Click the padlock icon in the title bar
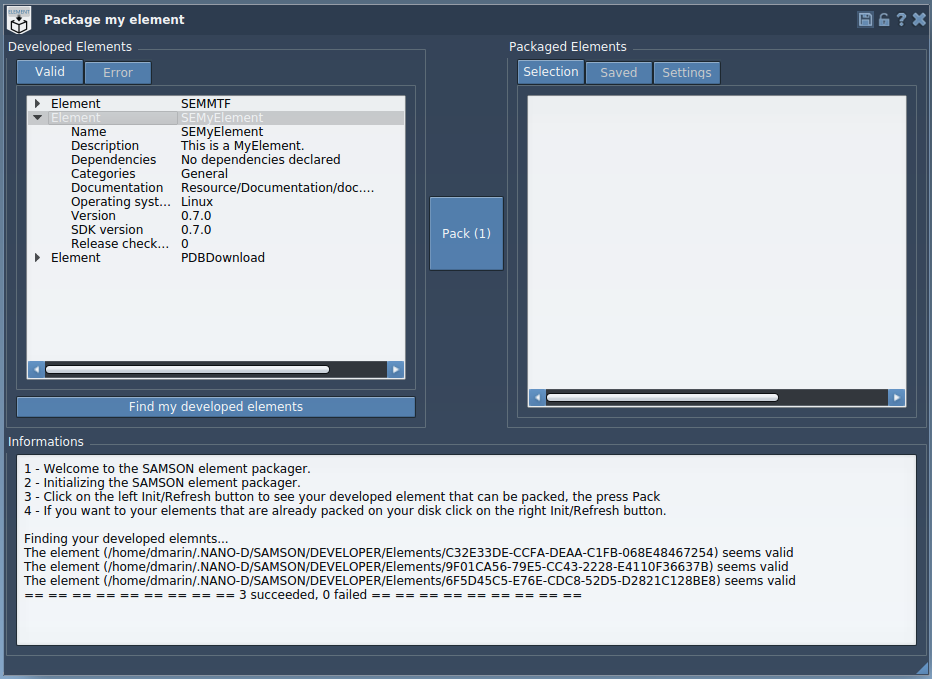This screenshot has width=932, height=679. 882,18
